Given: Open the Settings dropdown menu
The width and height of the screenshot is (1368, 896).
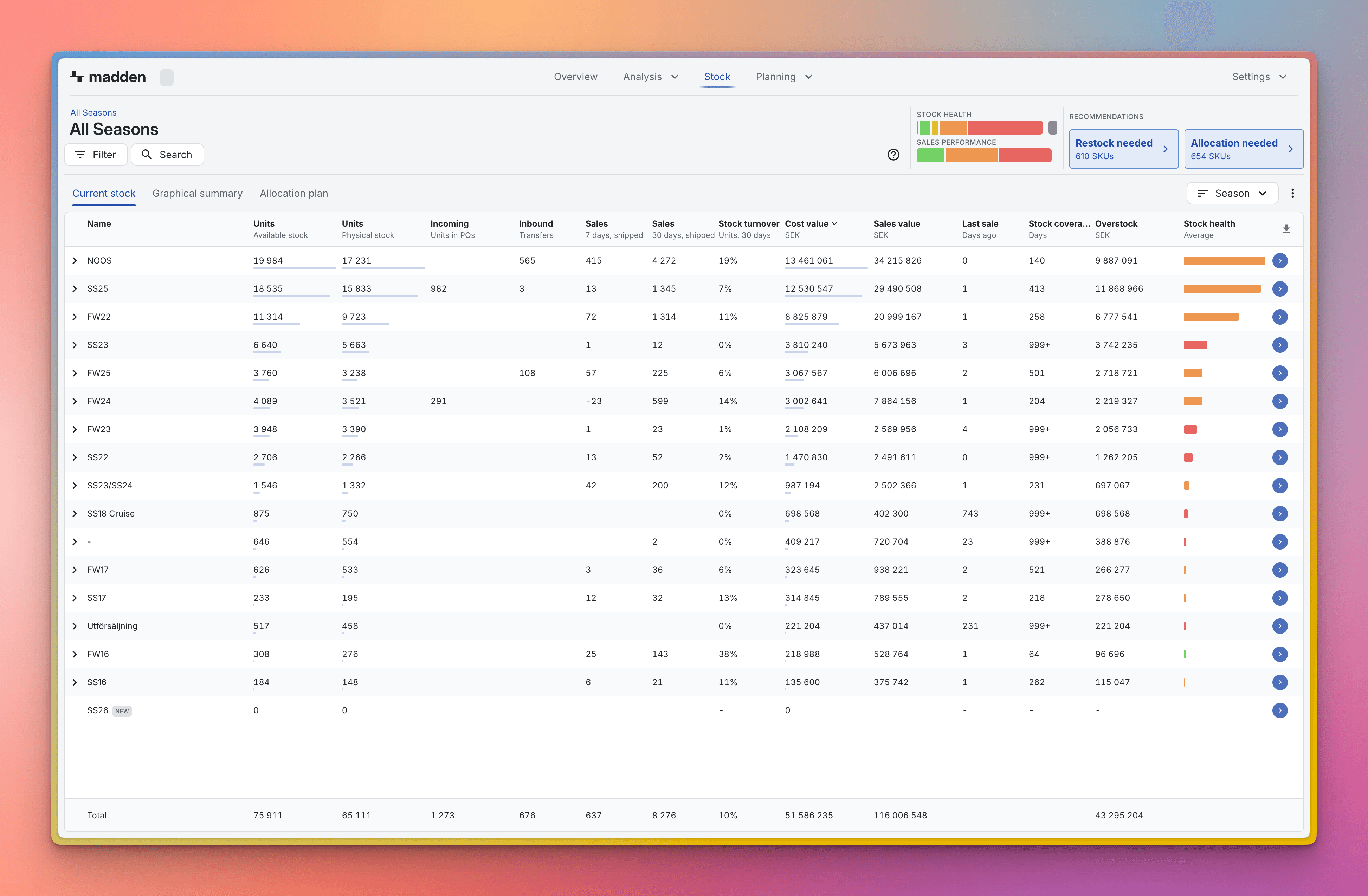Looking at the screenshot, I should [x=1259, y=77].
